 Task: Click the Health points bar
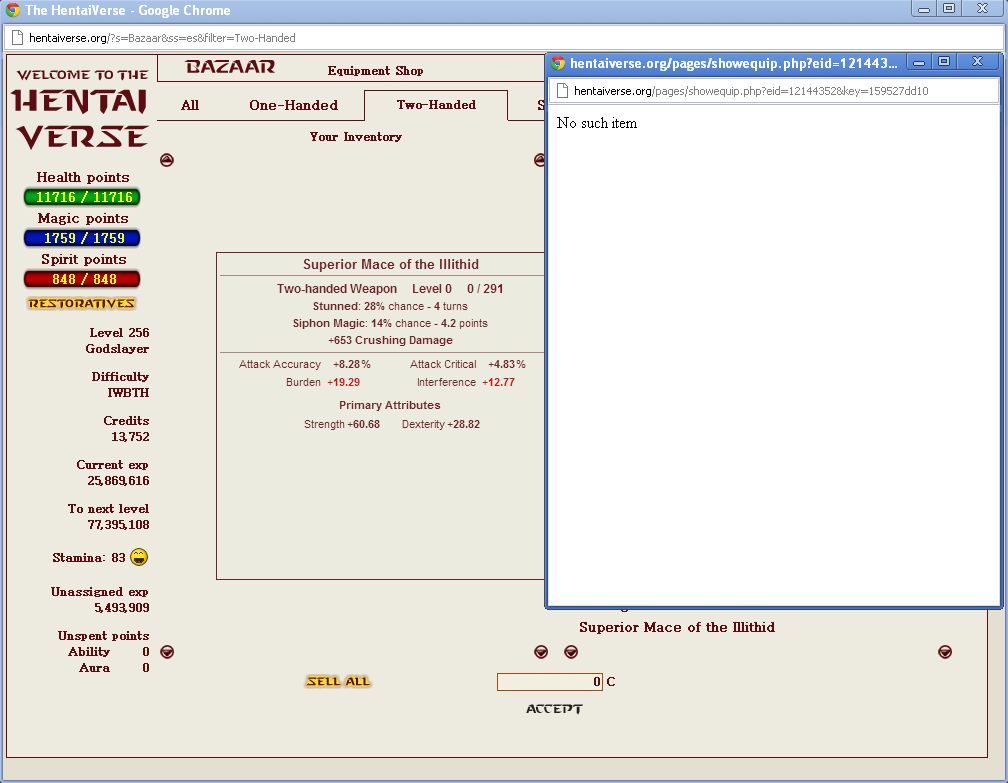pyautogui.click(x=82, y=197)
